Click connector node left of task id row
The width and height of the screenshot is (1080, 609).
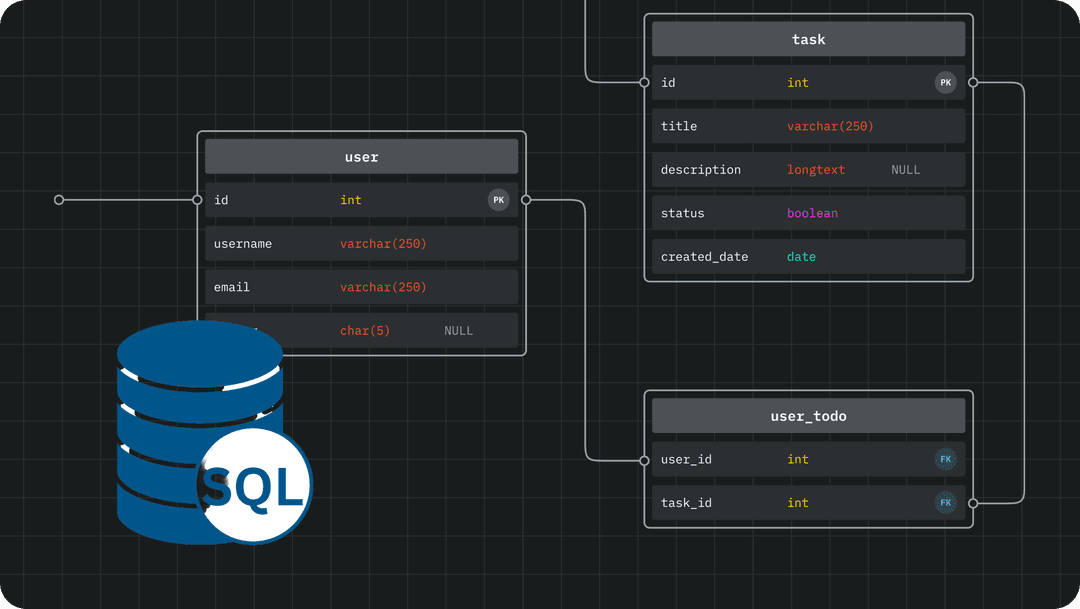click(644, 83)
